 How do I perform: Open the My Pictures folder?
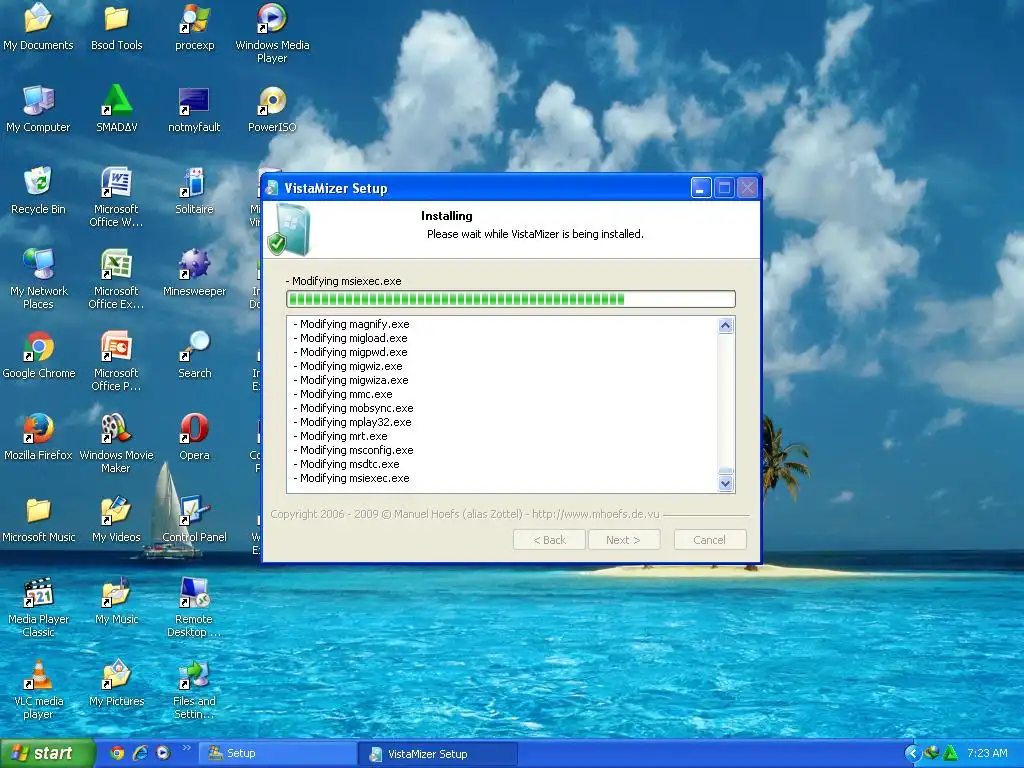(x=116, y=684)
